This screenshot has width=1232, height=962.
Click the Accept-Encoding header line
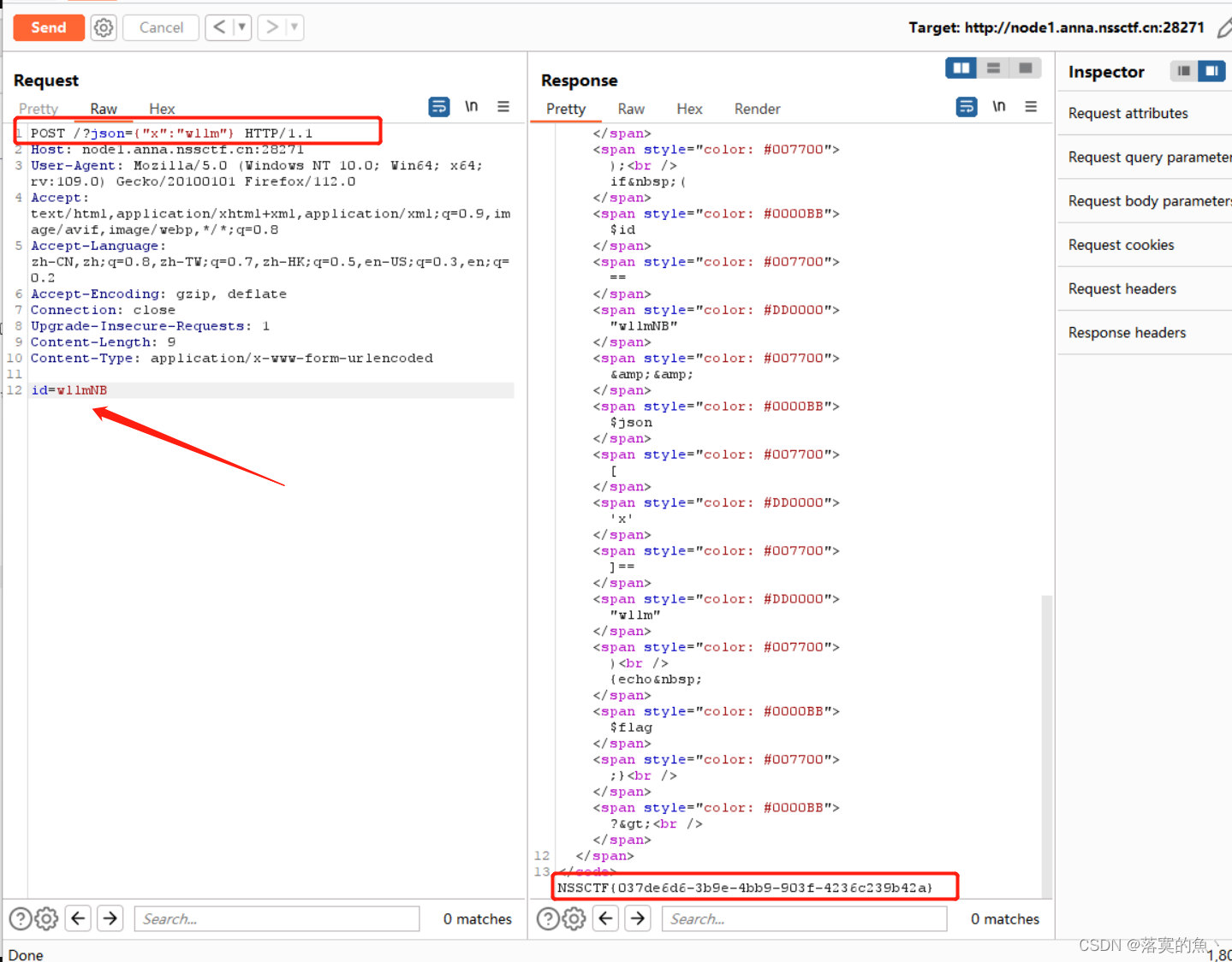click(159, 294)
